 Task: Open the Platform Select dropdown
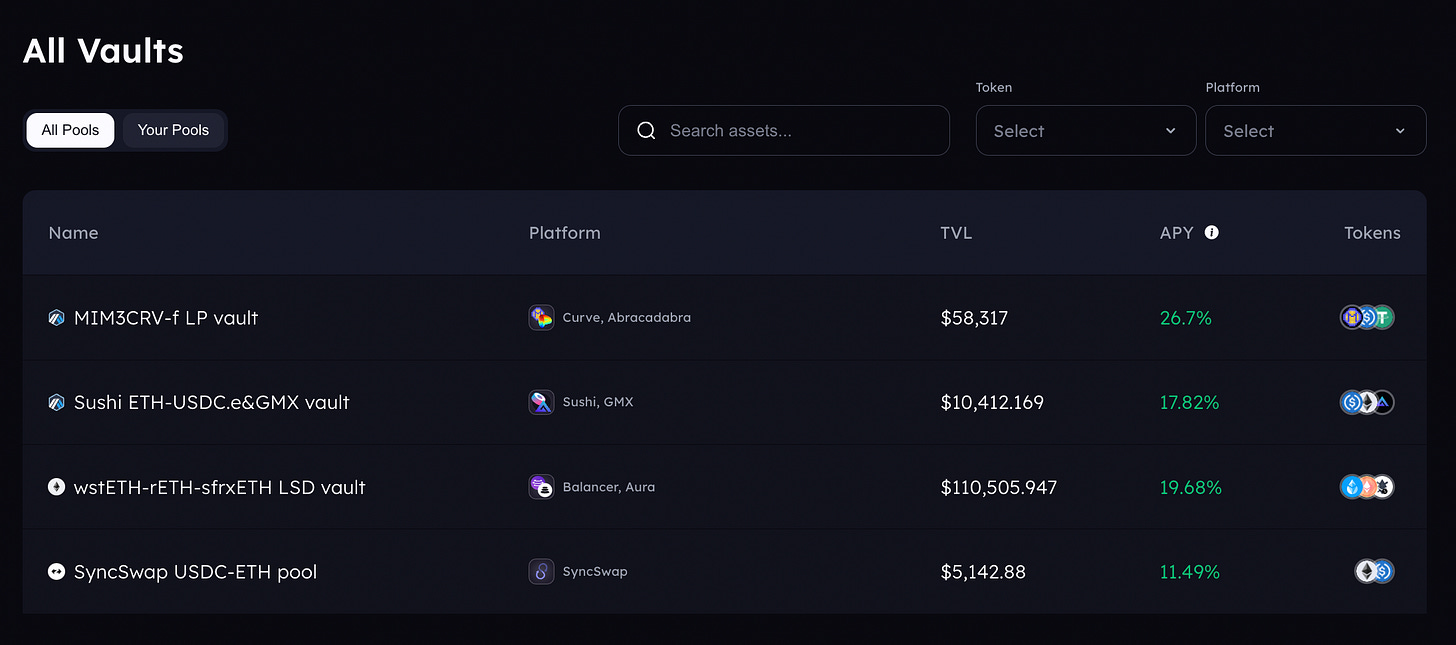click(x=1316, y=131)
